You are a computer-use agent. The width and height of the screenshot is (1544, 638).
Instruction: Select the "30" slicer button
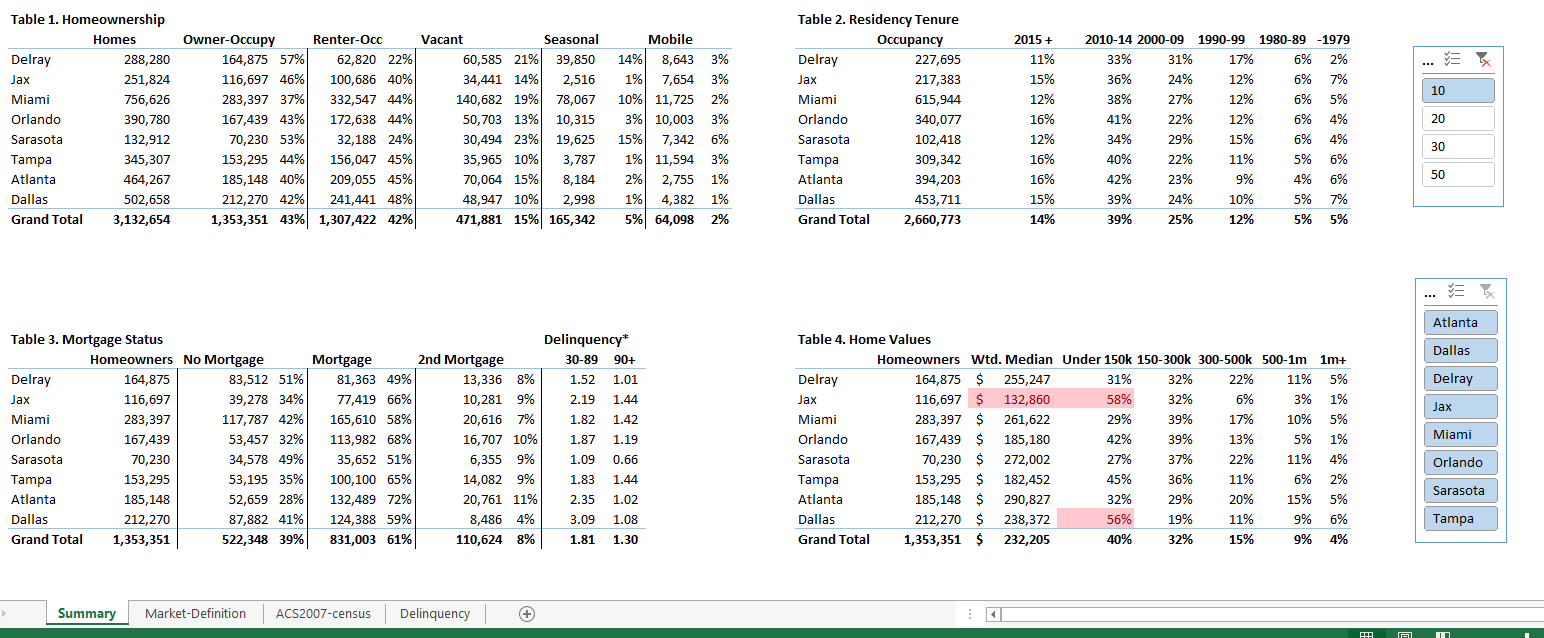coord(1458,146)
